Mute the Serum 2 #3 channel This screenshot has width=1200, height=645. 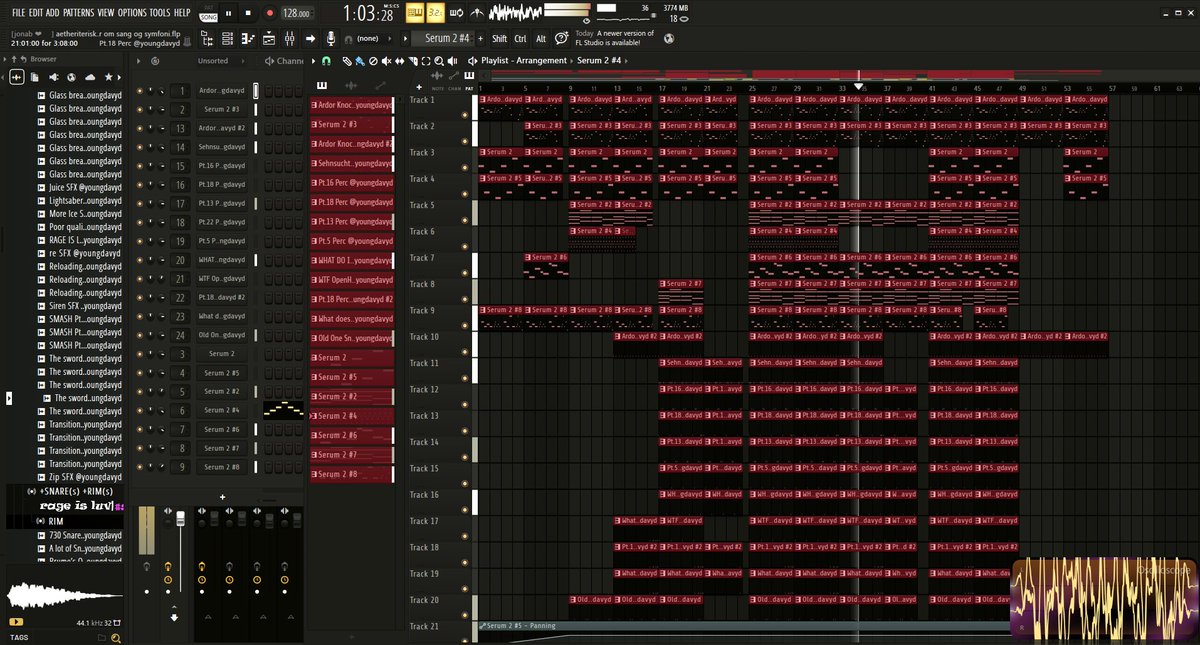[141, 109]
